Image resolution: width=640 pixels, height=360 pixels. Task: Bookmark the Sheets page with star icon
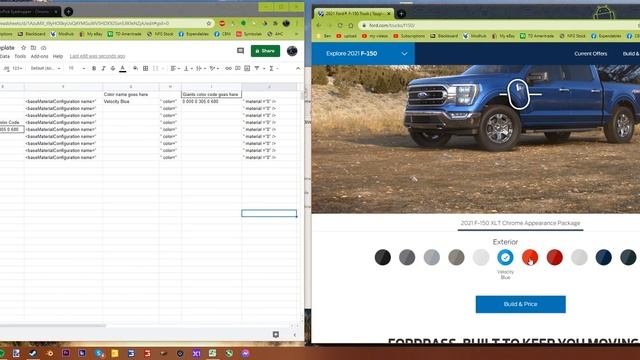pyautogui.click(x=209, y=23)
